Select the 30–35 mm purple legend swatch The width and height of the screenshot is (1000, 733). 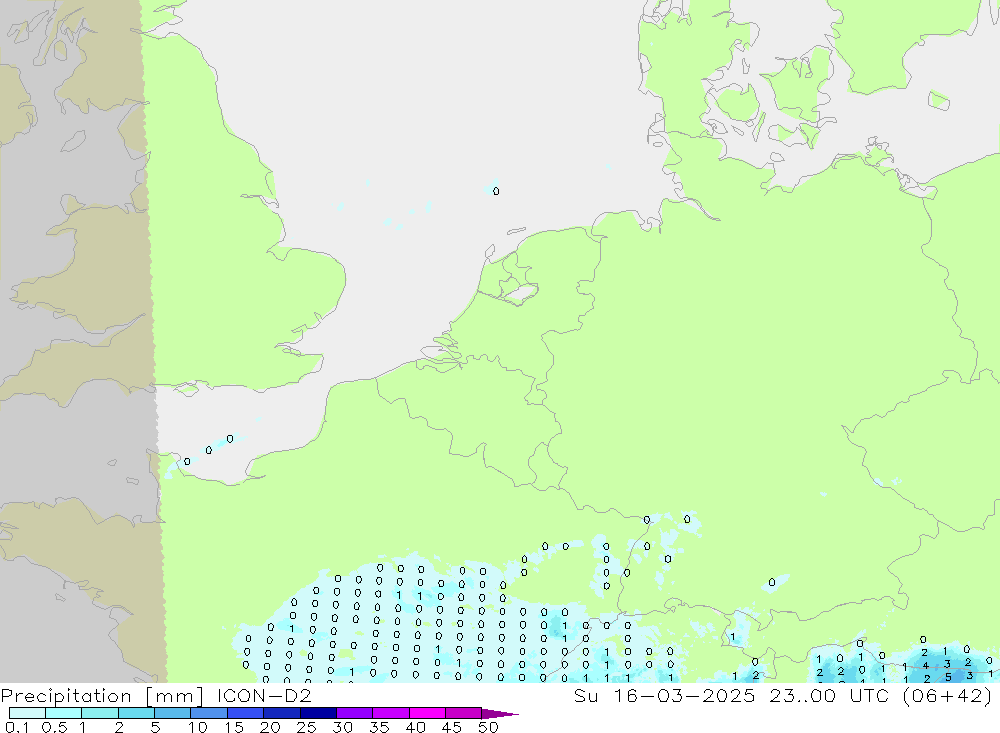pos(355,713)
